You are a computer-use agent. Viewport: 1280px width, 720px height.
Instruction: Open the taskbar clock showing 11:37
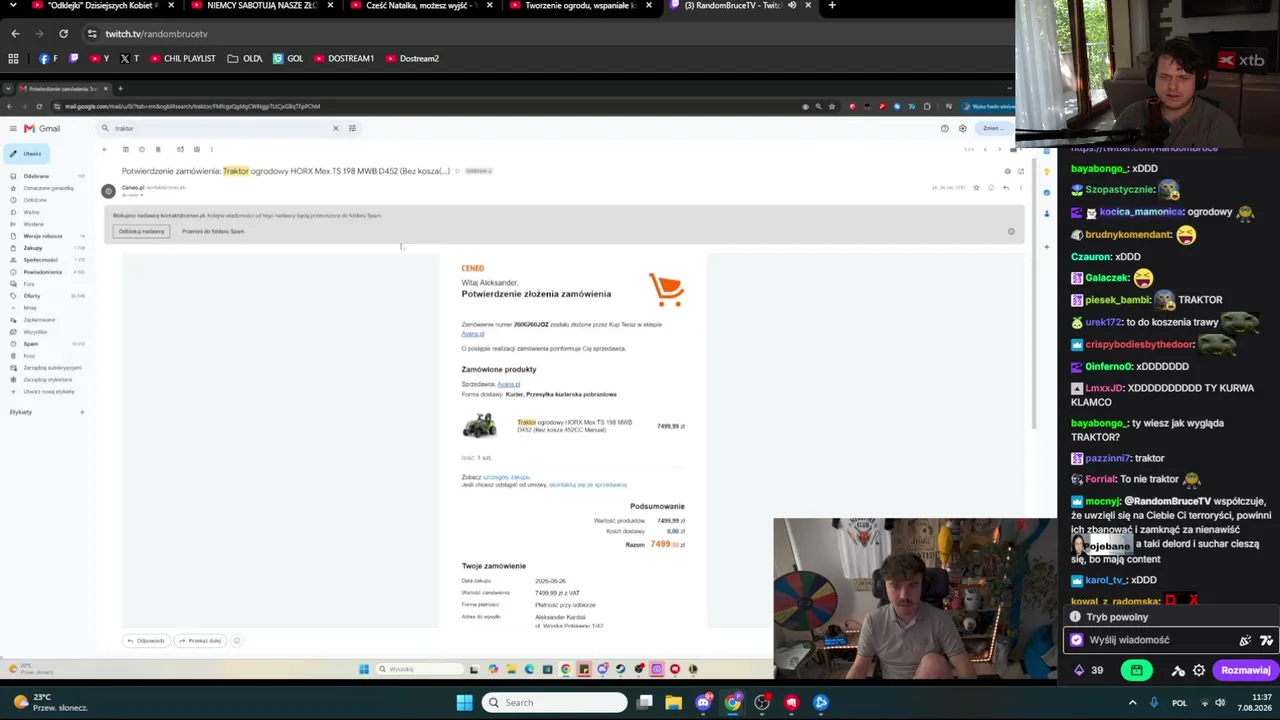(1254, 703)
